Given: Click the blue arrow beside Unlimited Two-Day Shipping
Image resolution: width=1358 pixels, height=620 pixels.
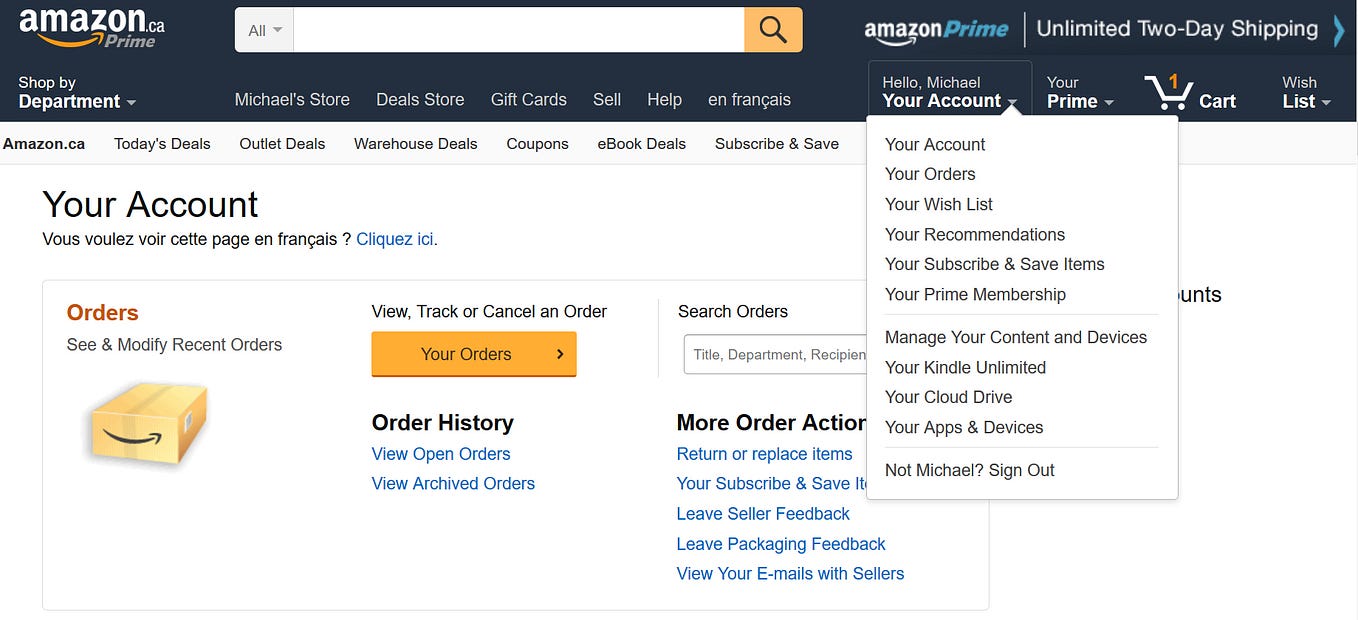Looking at the screenshot, I should click(x=1338, y=30).
